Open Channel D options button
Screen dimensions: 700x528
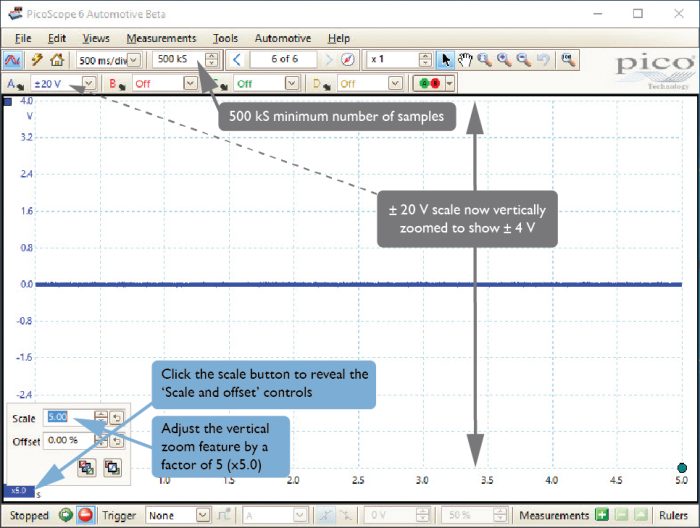[322, 84]
